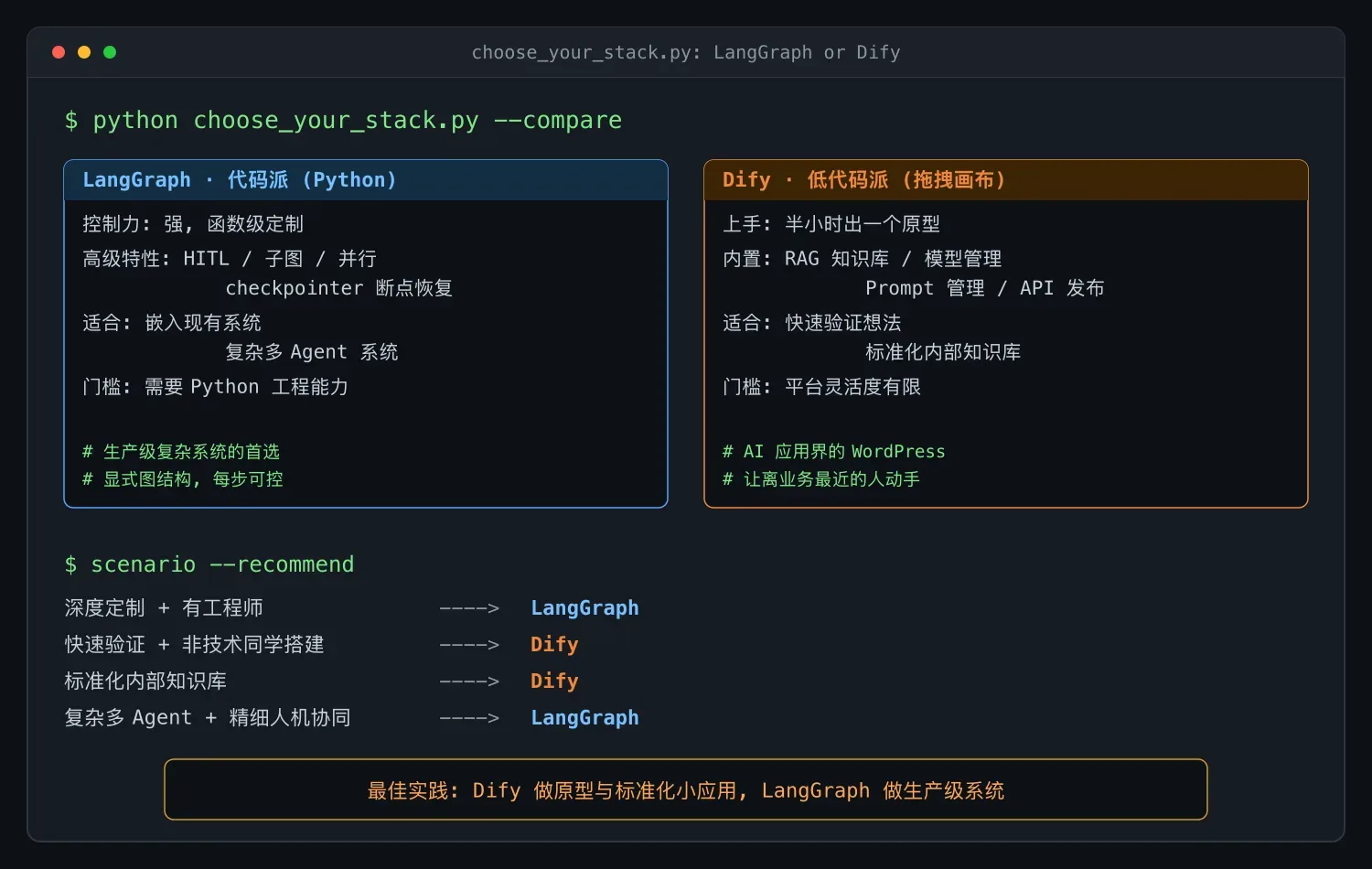Click the Dify 低代码派 (拖拽画布) card header
The width and height of the screenshot is (1372, 869).
tap(1006, 180)
